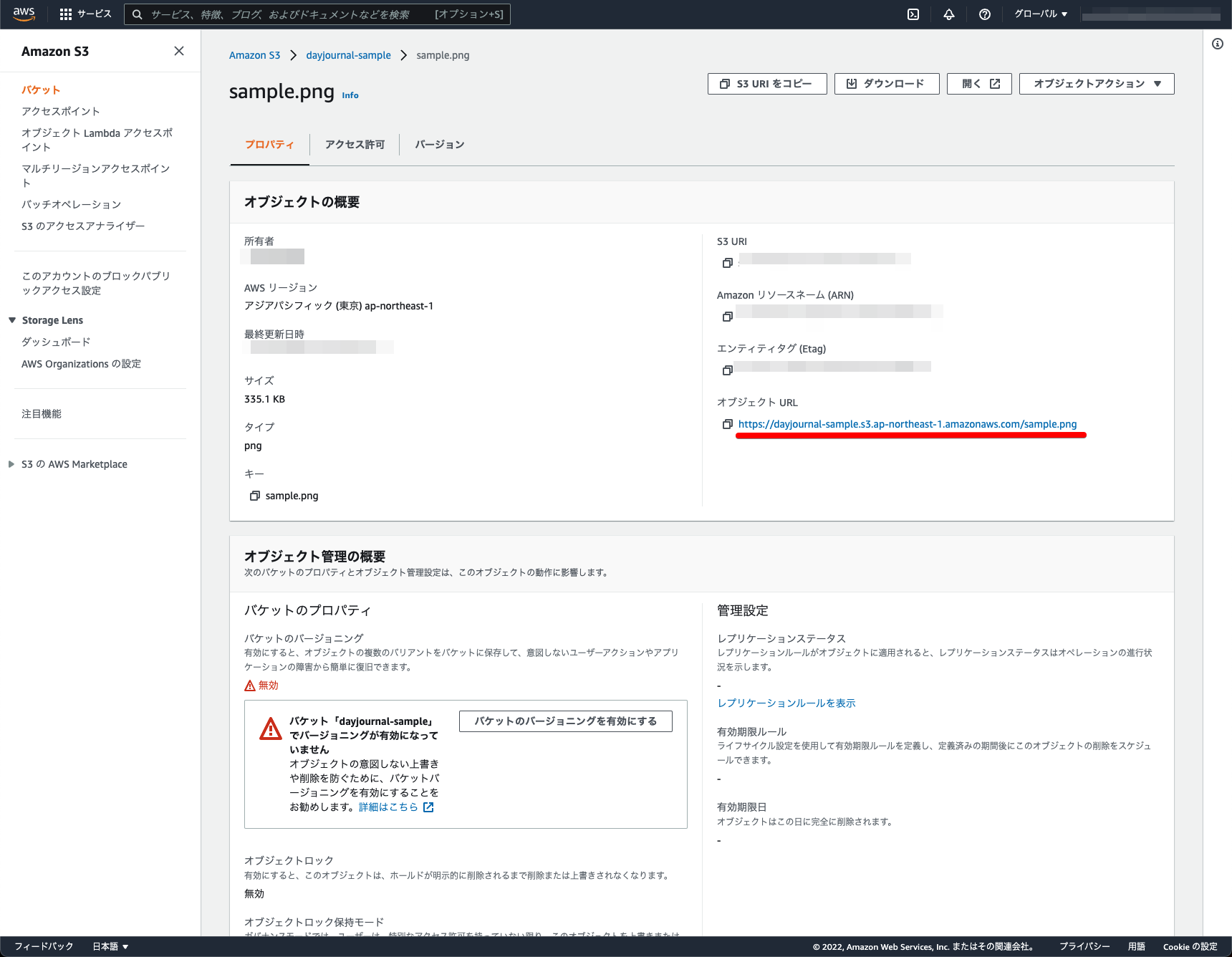Open バッチオペレーション in the sidebar
Image resolution: width=1232 pixels, height=957 pixels.
[x=71, y=204]
